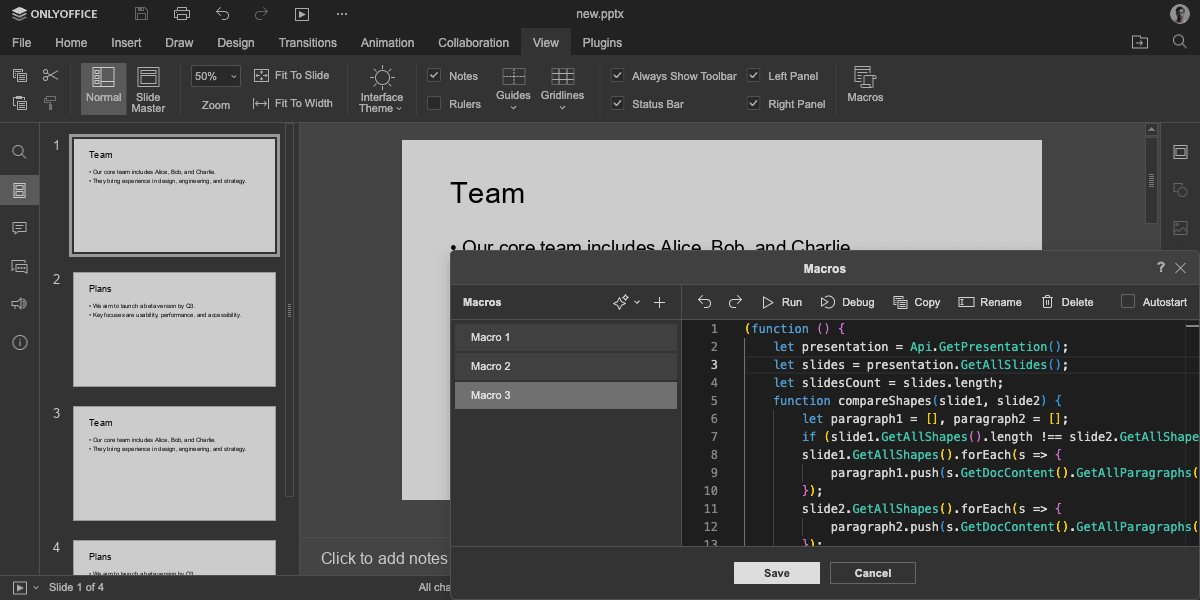This screenshot has height=600, width=1200.
Task: Rename the selected macro
Action: pos(989,302)
